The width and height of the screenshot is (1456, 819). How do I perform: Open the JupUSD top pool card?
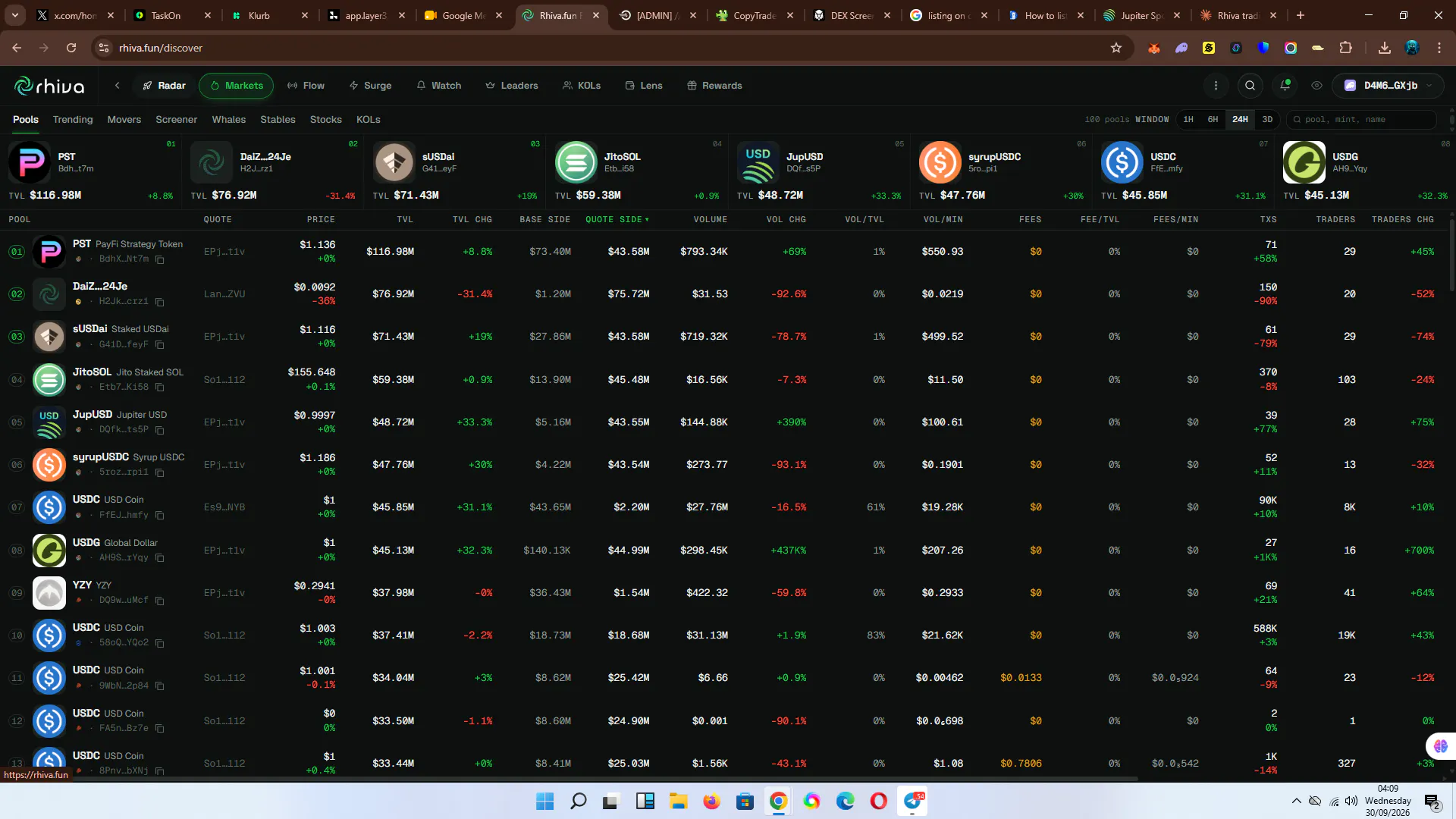[x=819, y=171]
